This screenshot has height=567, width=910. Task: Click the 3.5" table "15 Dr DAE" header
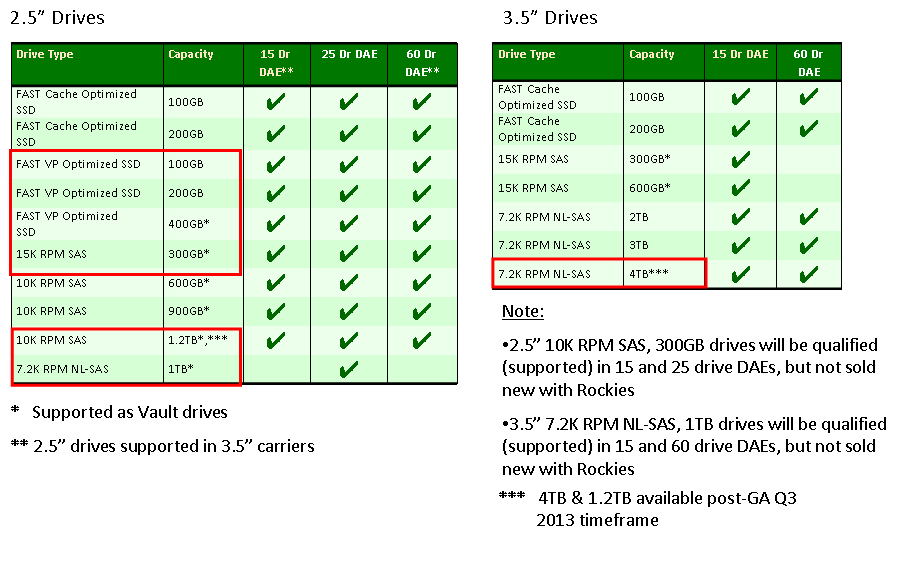[x=741, y=54]
